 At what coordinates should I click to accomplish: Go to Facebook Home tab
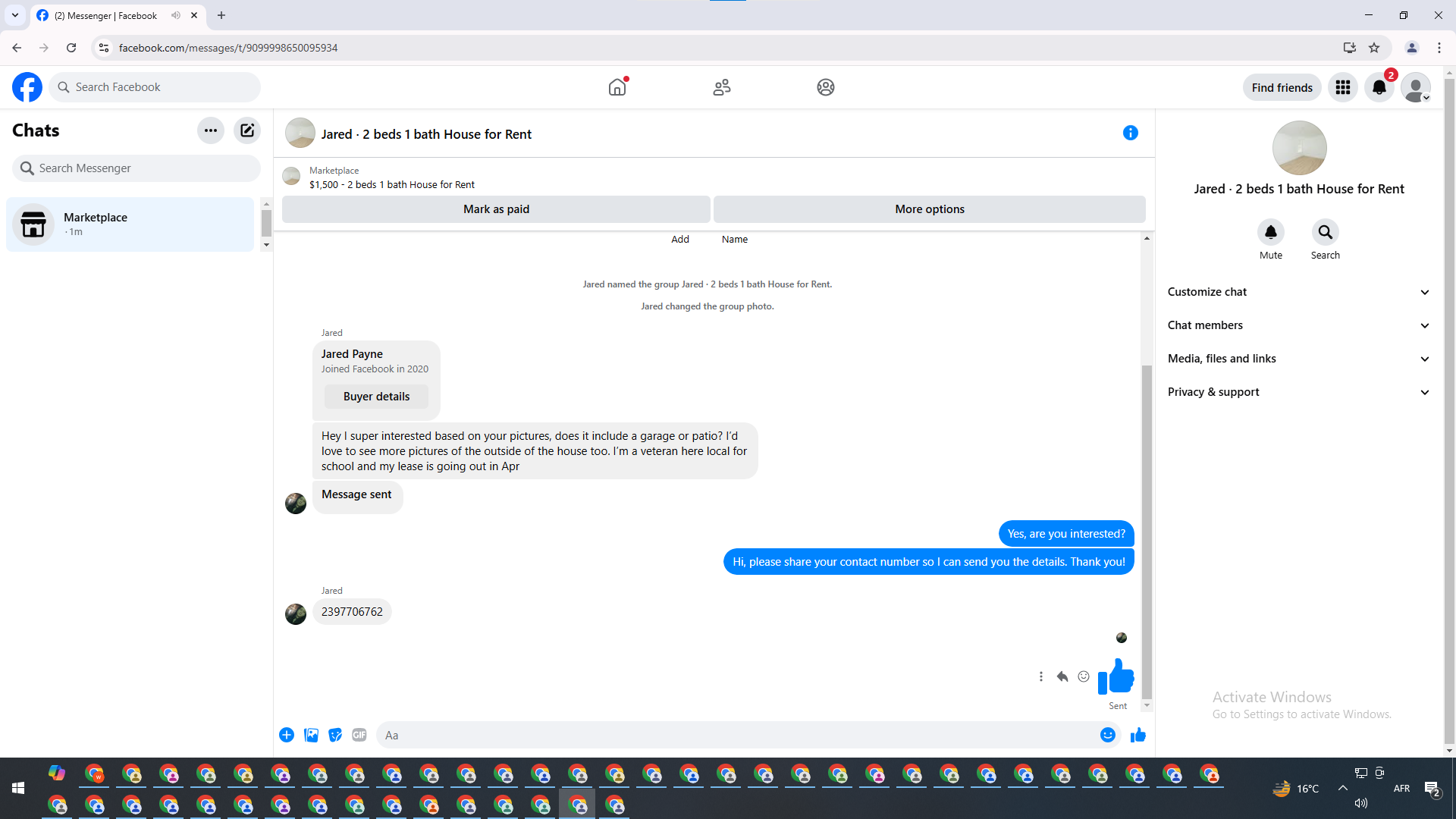617,88
